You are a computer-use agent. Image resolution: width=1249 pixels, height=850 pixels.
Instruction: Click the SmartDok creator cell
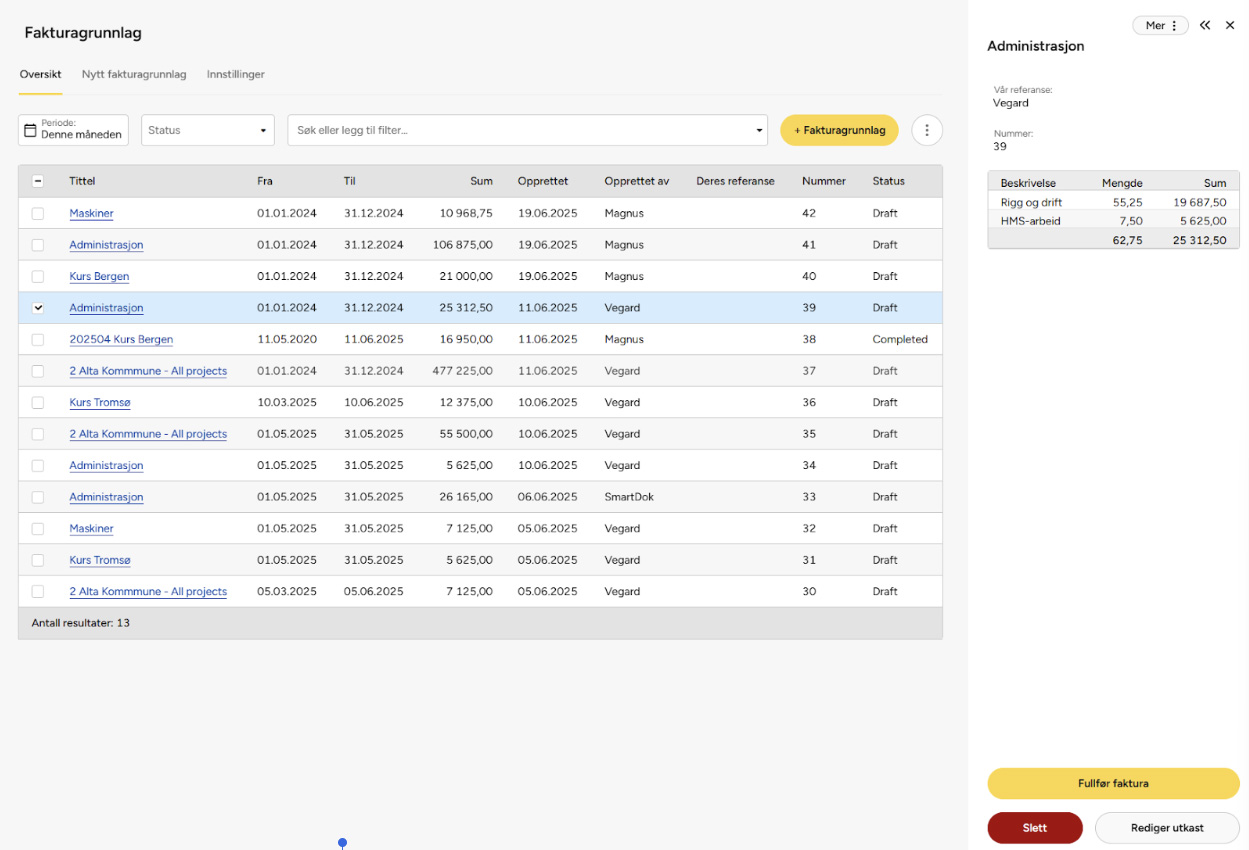(629, 497)
